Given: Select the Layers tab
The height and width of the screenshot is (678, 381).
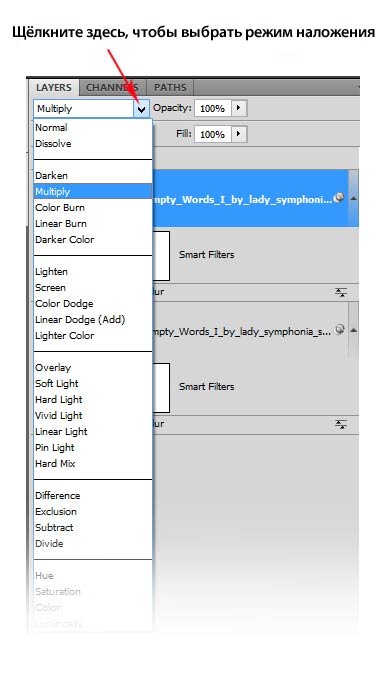Looking at the screenshot, I should [54, 87].
